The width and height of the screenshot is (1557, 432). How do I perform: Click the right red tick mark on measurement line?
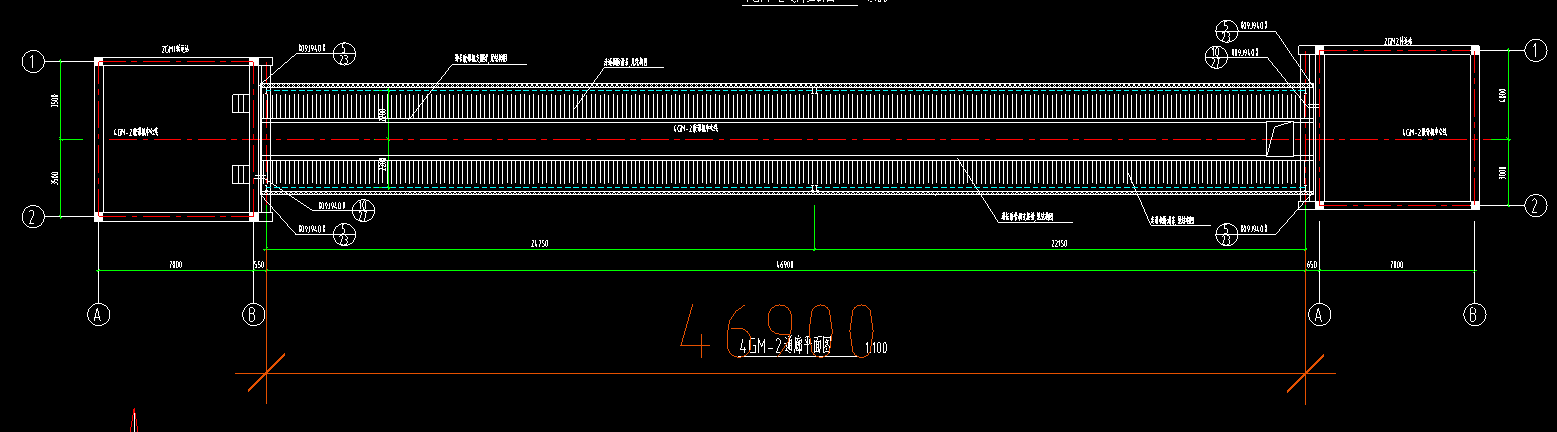[x=1307, y=373]
